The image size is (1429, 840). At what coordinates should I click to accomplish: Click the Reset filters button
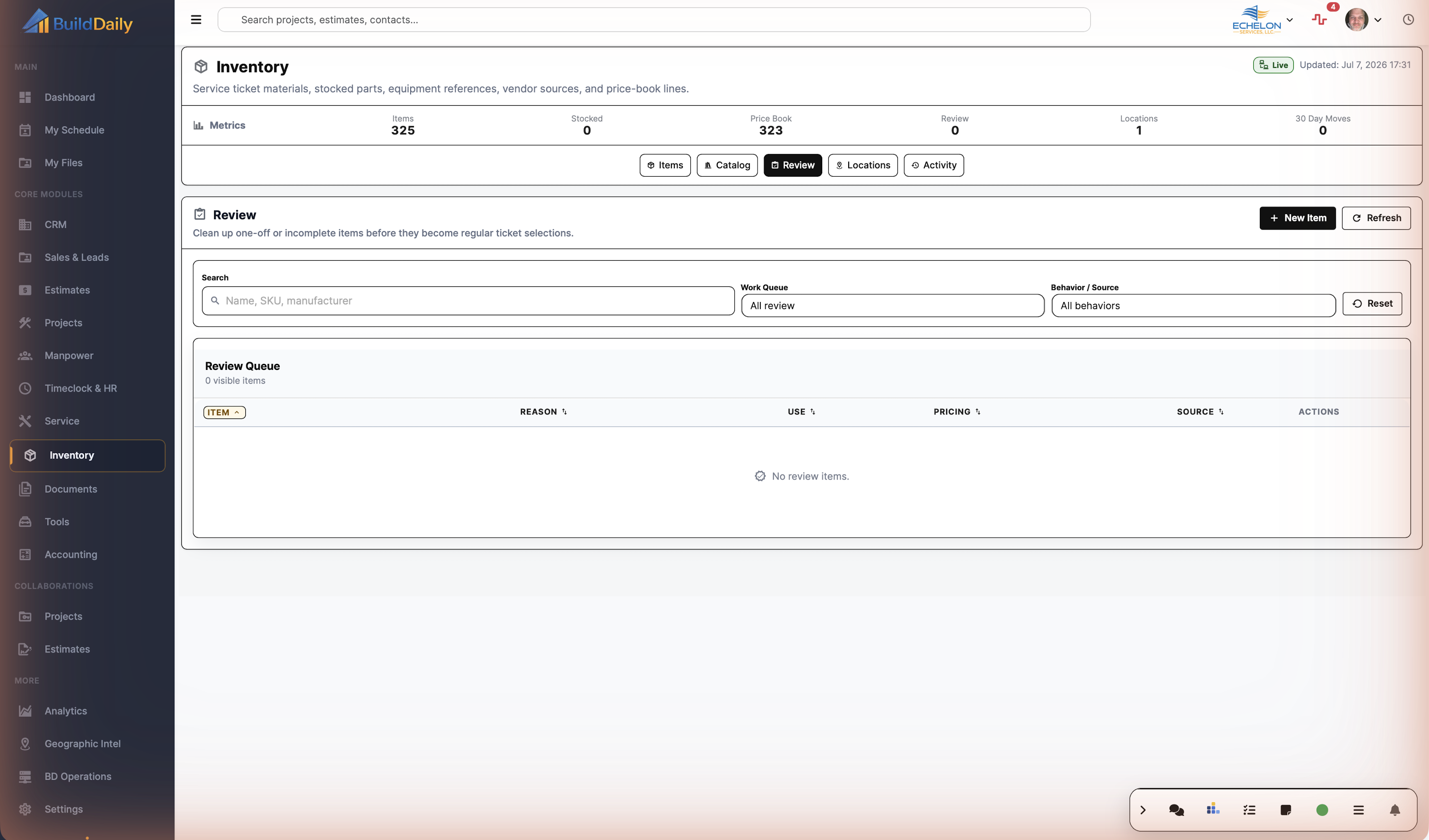1372,304
